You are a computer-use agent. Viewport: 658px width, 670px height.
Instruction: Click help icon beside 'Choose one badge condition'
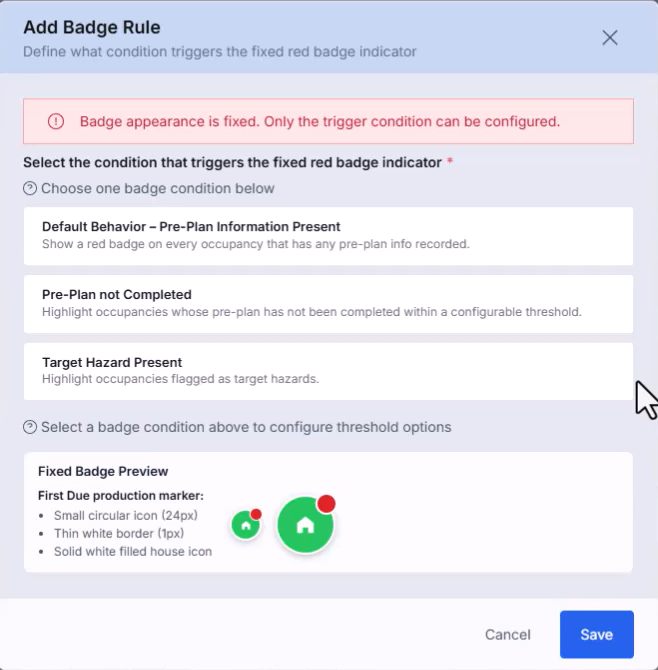click(30, 188)
